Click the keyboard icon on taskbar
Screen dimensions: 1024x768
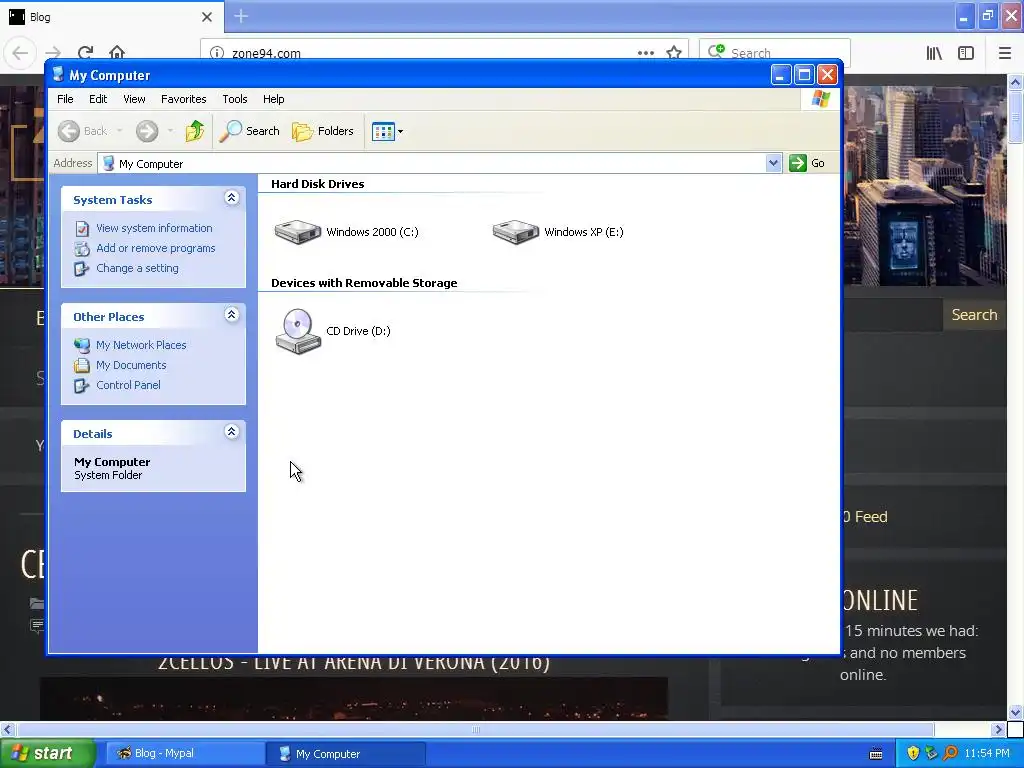[876, 754]
